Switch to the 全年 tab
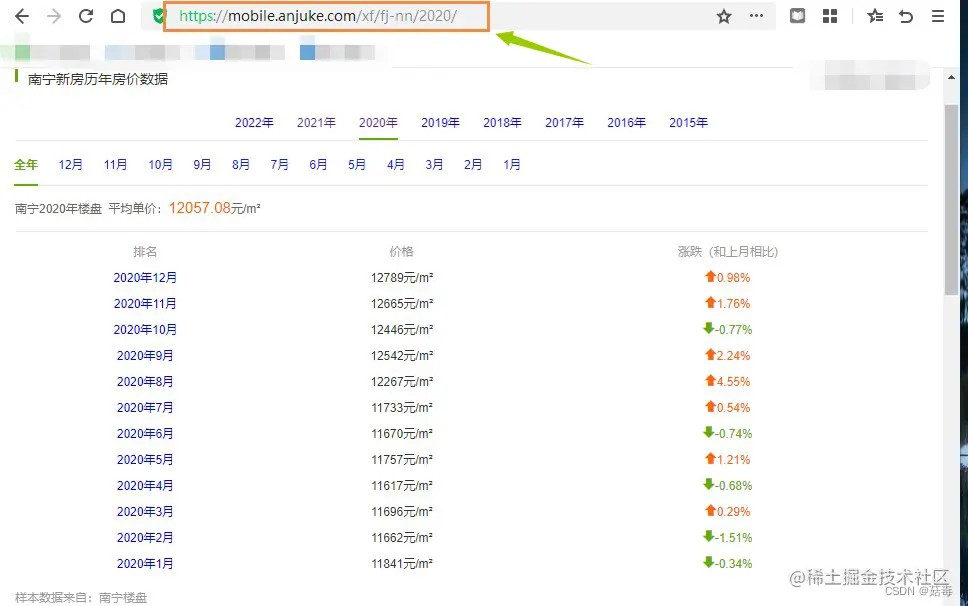Screen dimensions: 968x606 [26, 164]
